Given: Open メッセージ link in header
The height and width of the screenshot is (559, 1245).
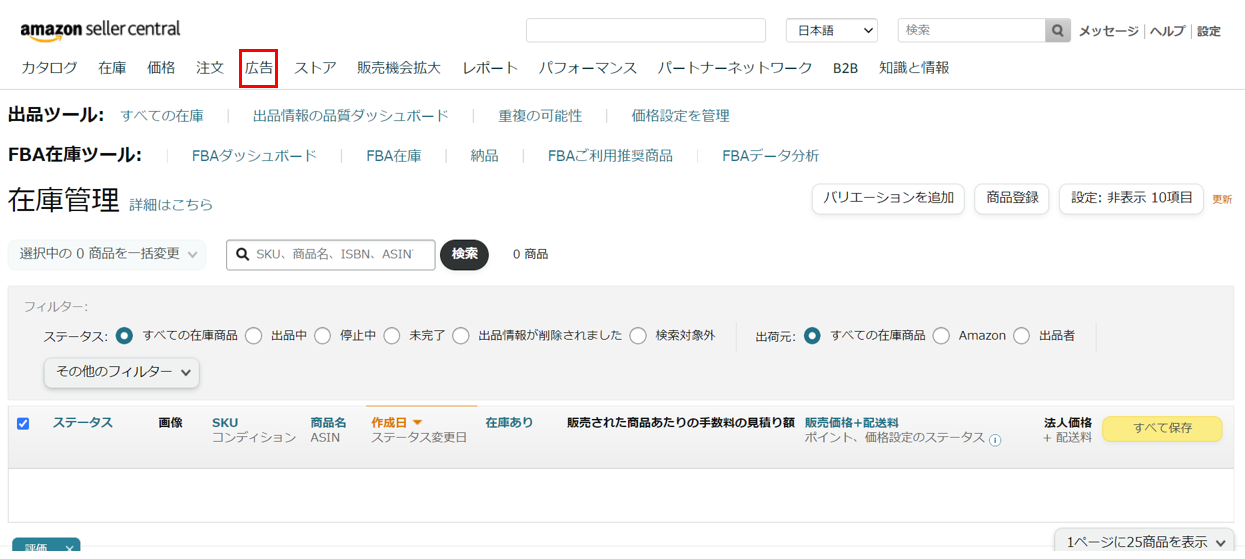Looking at the screenshot, I should [x=1108, y=31].
